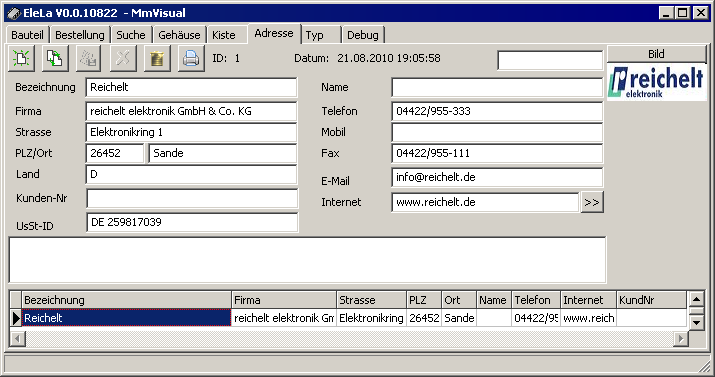The width and height of the screenshot is (715, 377).
Task: Click the Firma column header
Action: click(284, 300)
